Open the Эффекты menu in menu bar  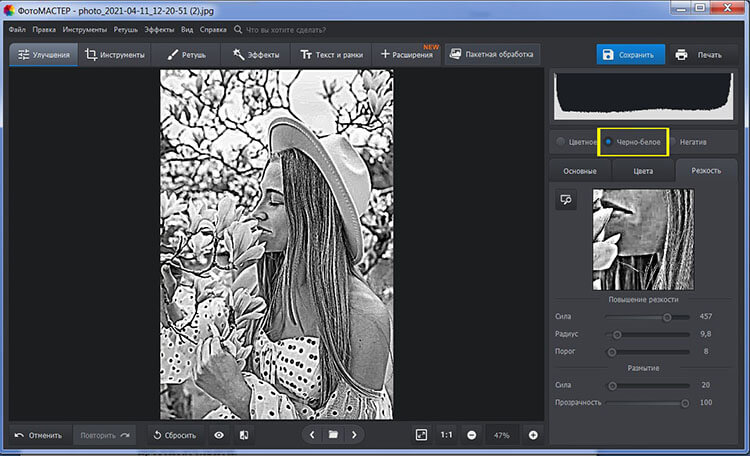pyautogui.click(x=159, y=29)
